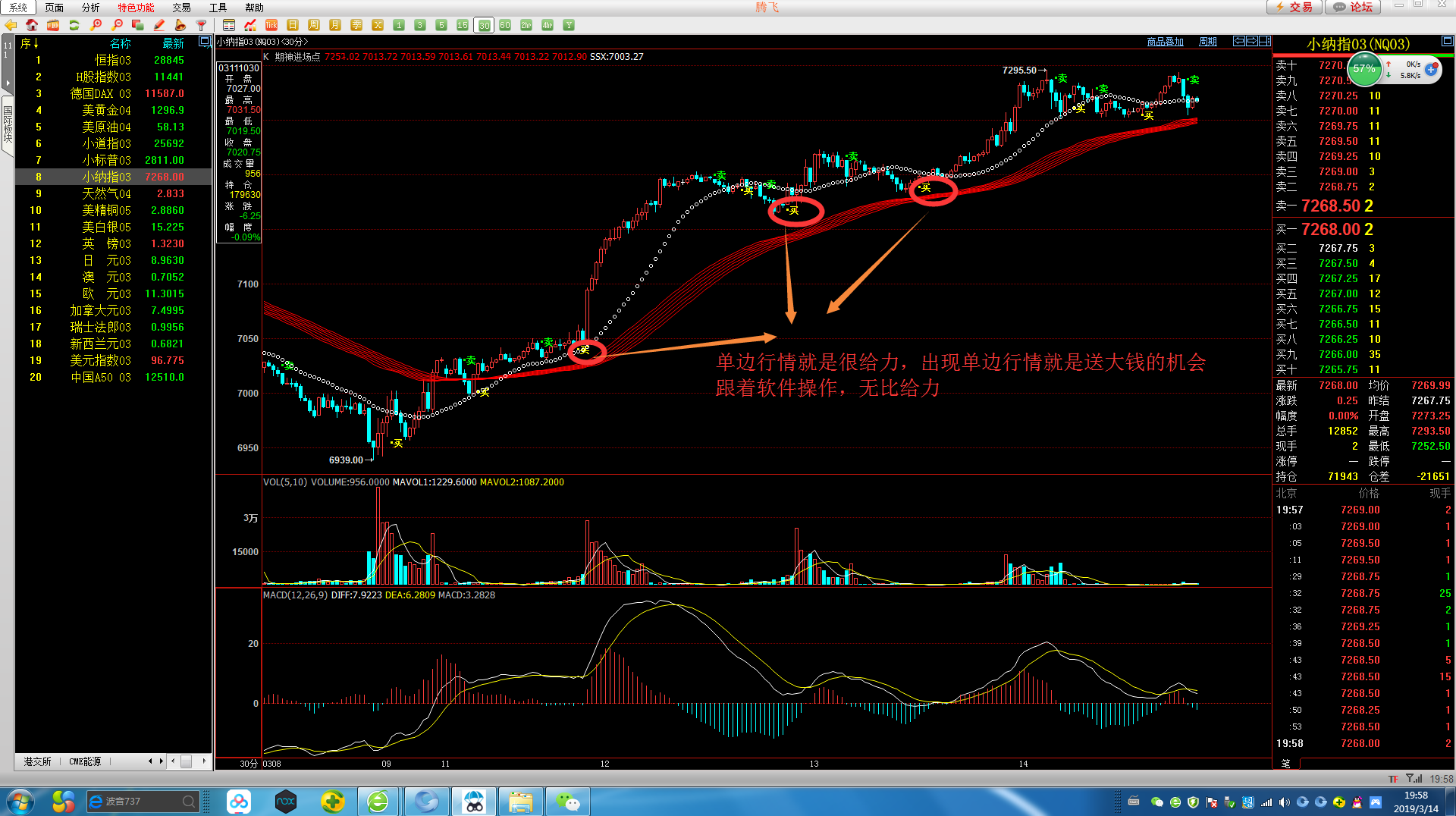Click the quote list horizontal scrollbar thumb
The image size is (1456, 816).
[186, 761]
